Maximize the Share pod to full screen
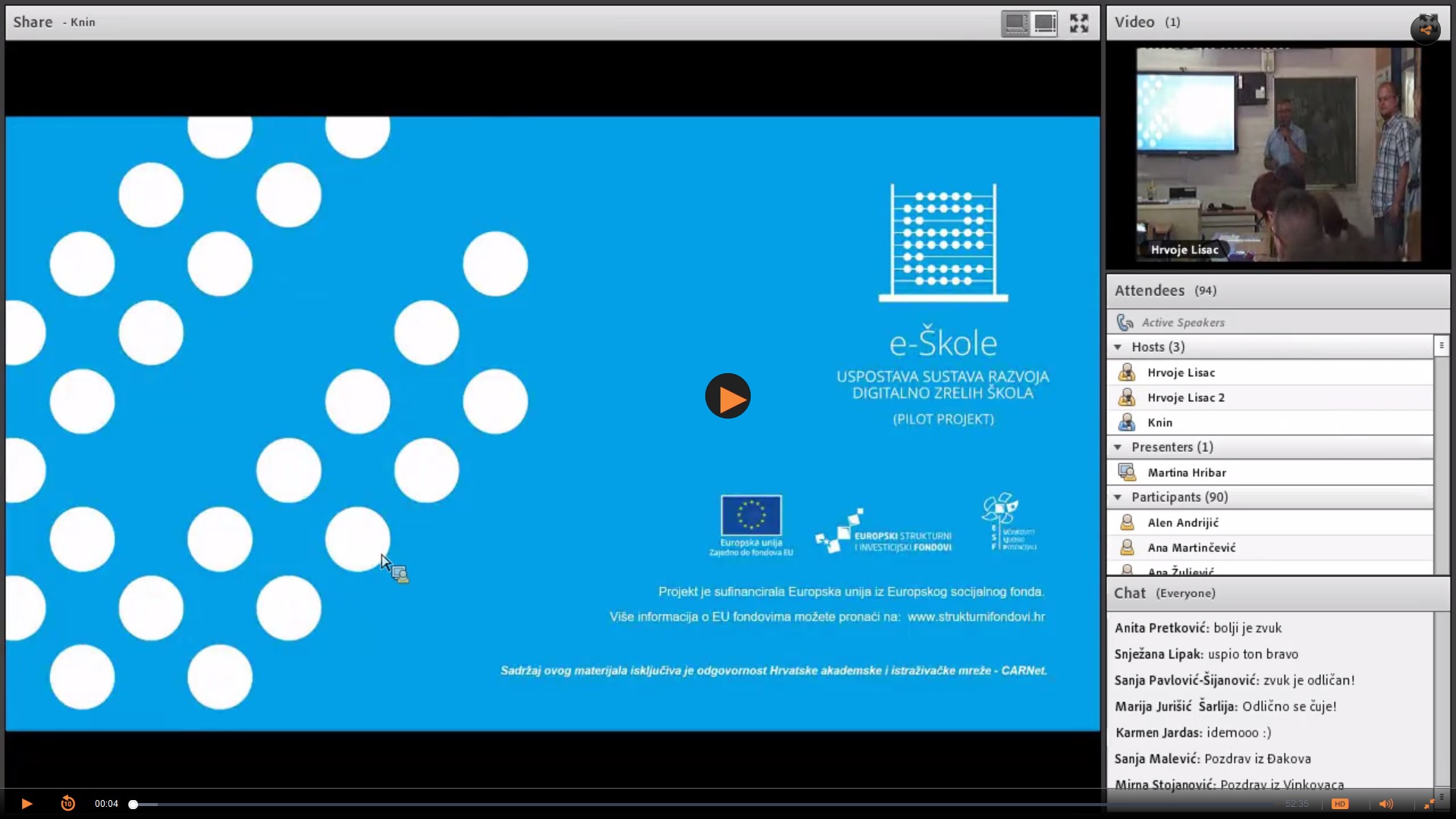The image size is (1456, 819). (1079, 23)
